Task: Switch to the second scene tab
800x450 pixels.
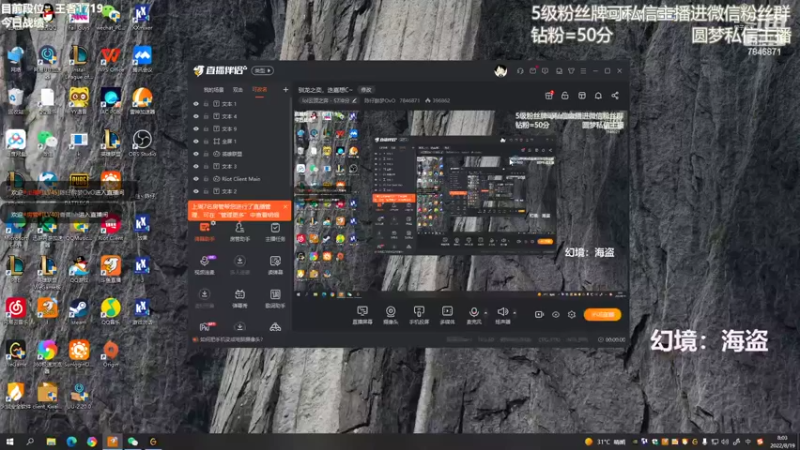Action: (238, 90)
